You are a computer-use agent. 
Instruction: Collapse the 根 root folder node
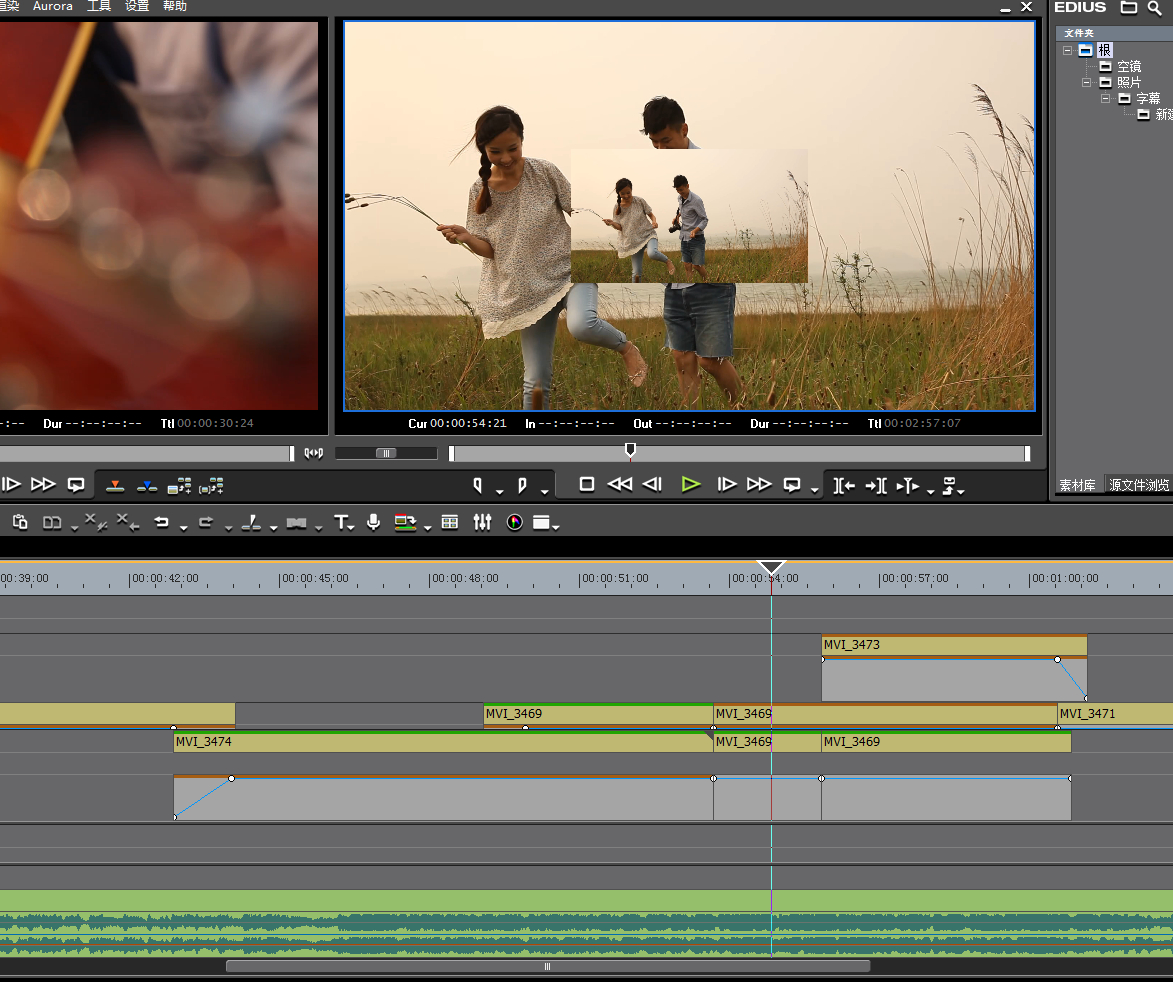click(x=1068, y=50)
